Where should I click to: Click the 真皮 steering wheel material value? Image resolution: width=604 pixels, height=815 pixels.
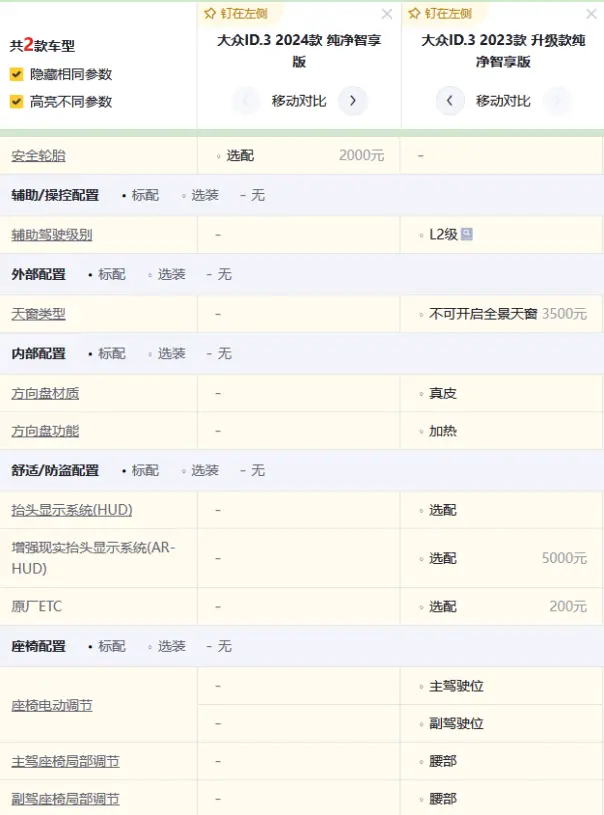point(442,393)
